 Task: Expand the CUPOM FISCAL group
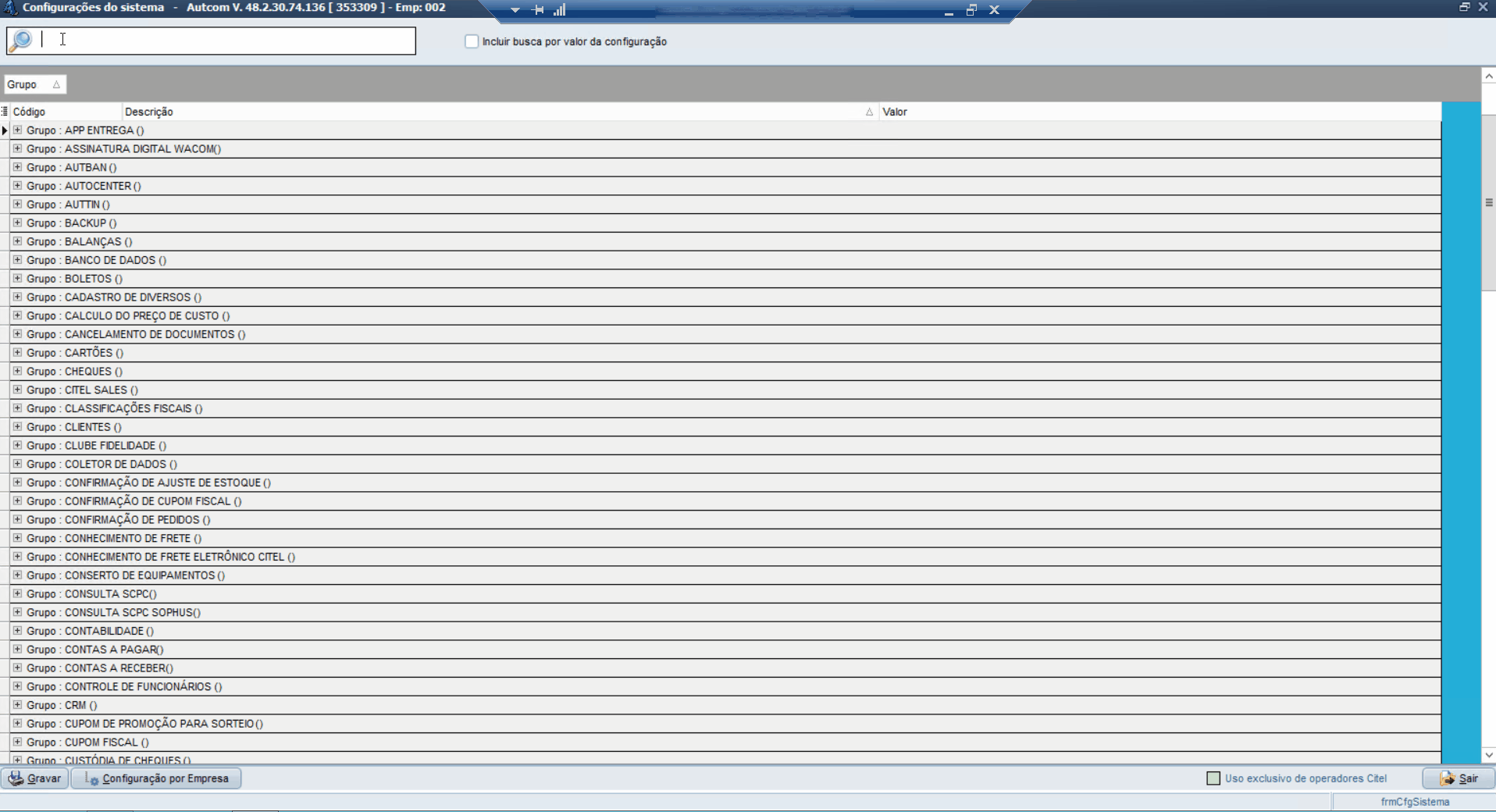click(x=17, y=743)
